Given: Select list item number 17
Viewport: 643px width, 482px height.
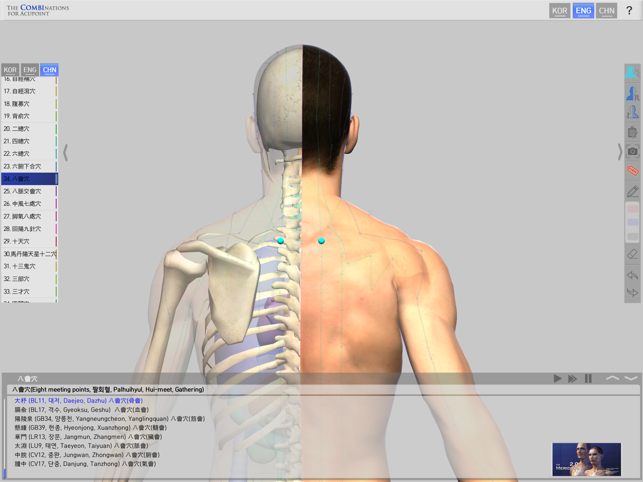Looking at the screenshot, I should tap(29, 91).
